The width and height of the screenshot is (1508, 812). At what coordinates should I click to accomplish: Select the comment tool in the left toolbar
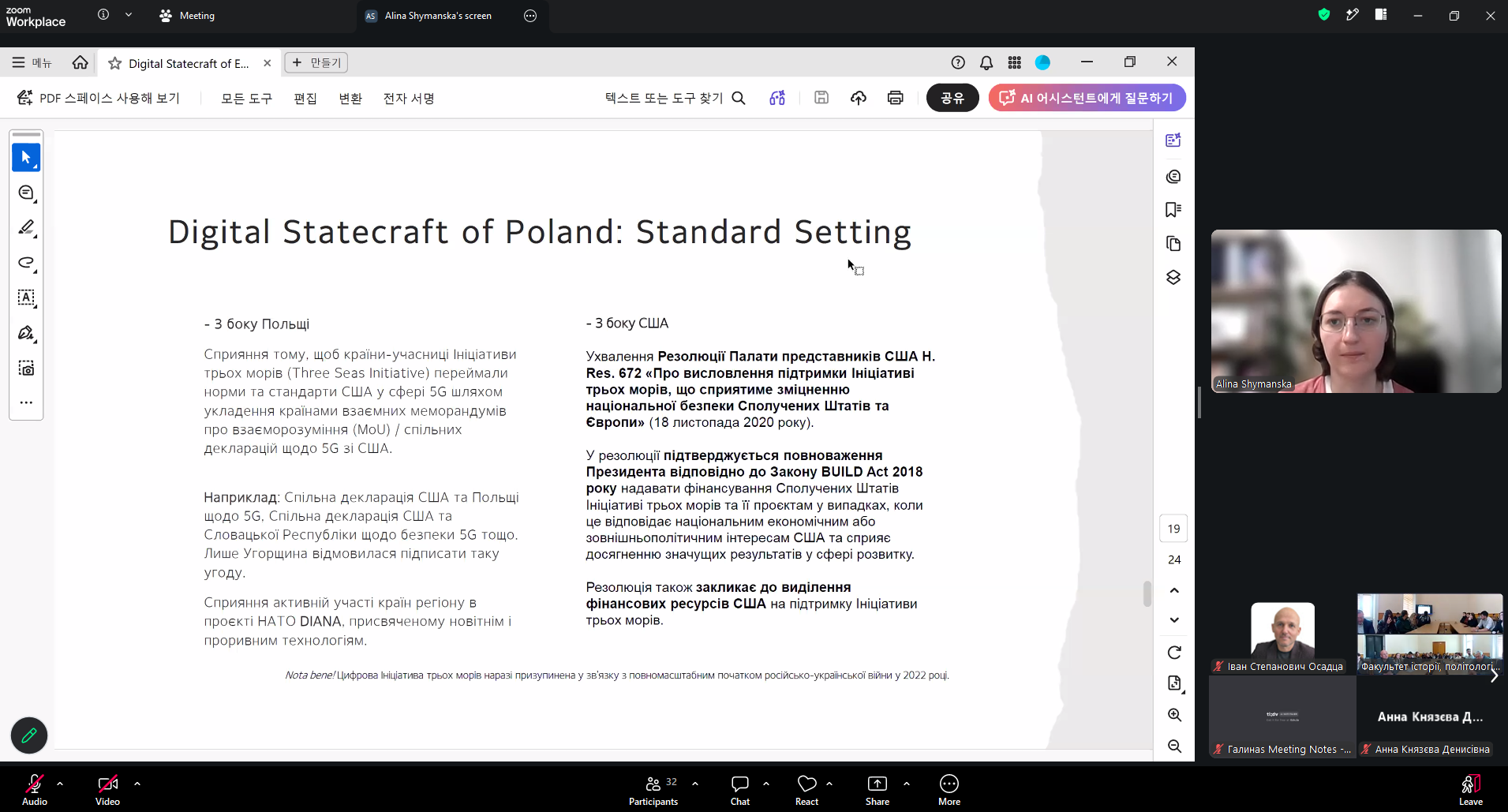(x=26, y=193)
